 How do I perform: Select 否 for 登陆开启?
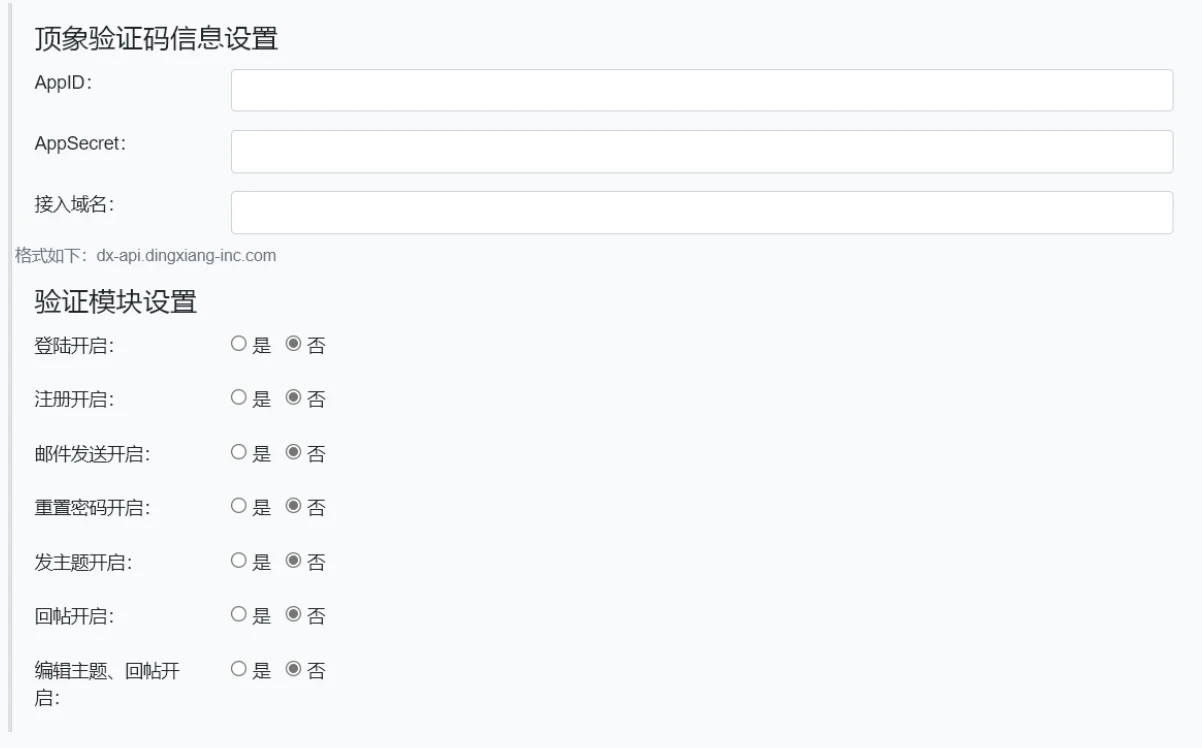(x=293, y=344)
